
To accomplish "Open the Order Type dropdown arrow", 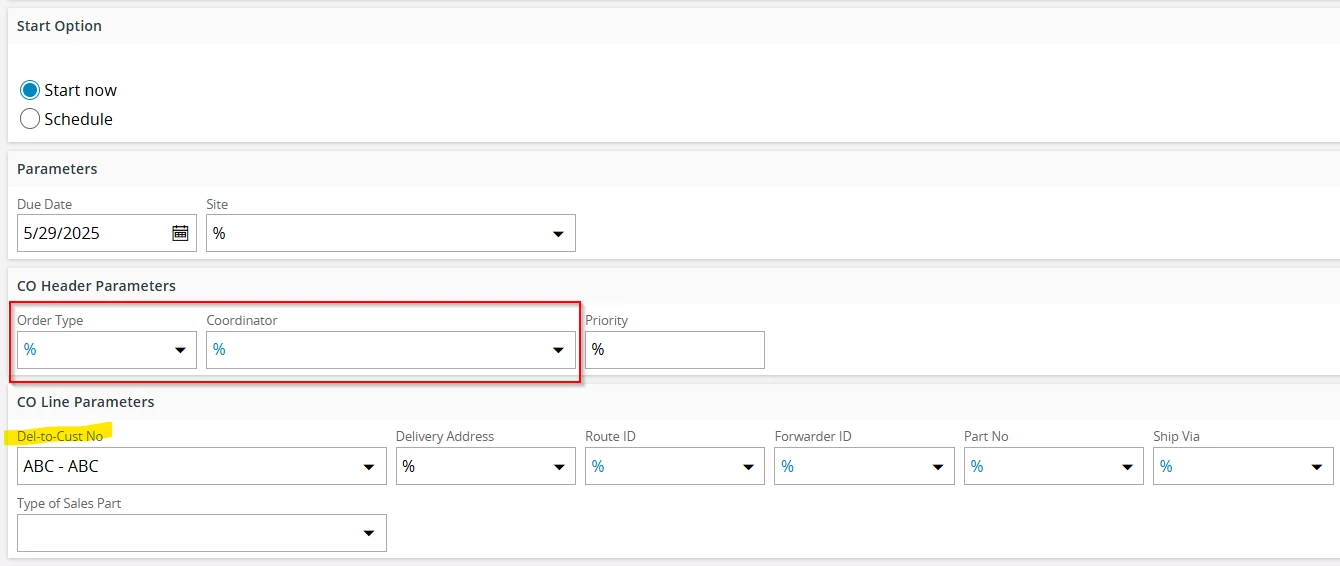I will (180, 350).
